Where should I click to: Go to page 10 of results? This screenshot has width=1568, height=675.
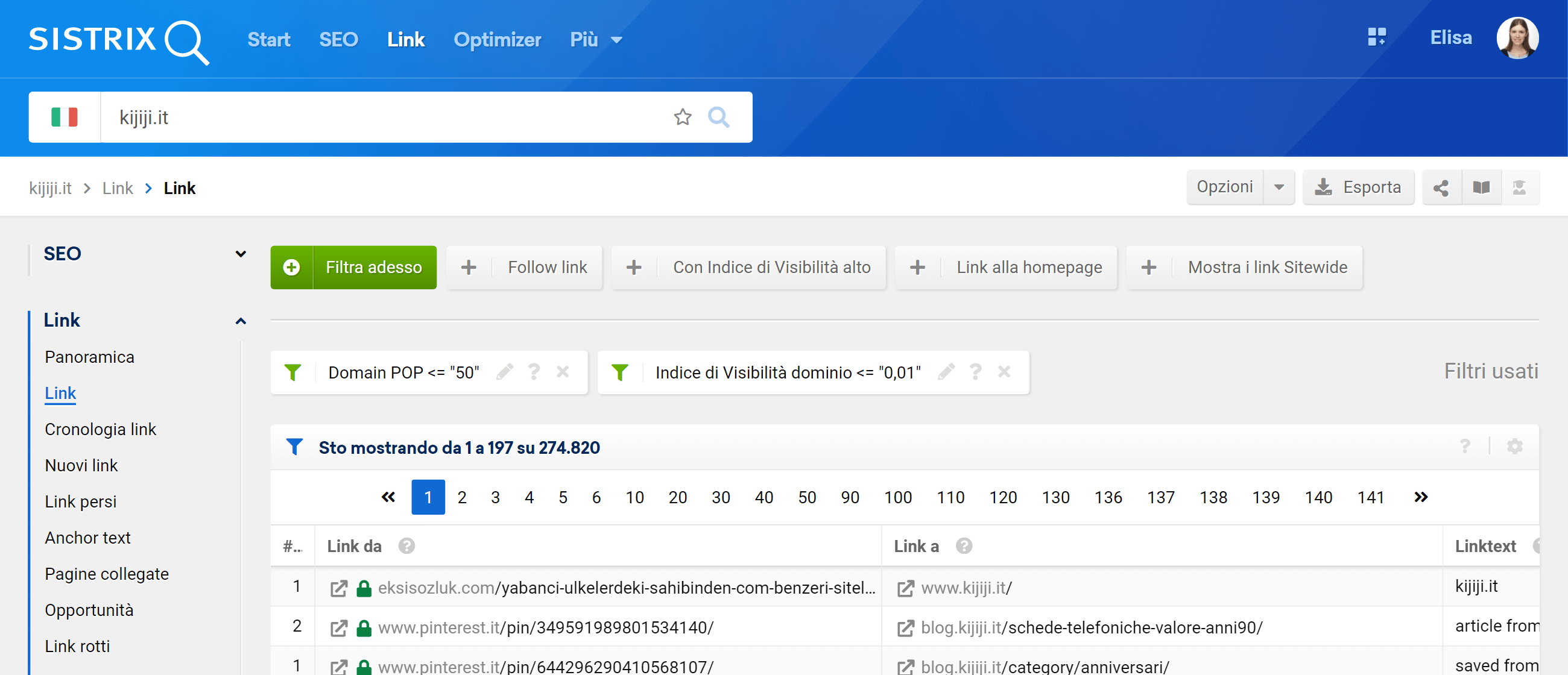click(x=634, y=497)
